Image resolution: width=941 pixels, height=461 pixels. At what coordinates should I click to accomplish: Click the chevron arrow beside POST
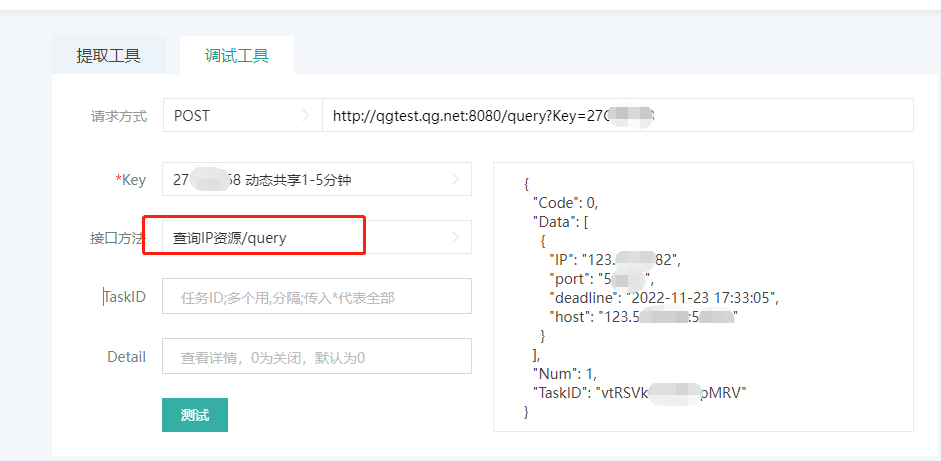pos(305,115)
